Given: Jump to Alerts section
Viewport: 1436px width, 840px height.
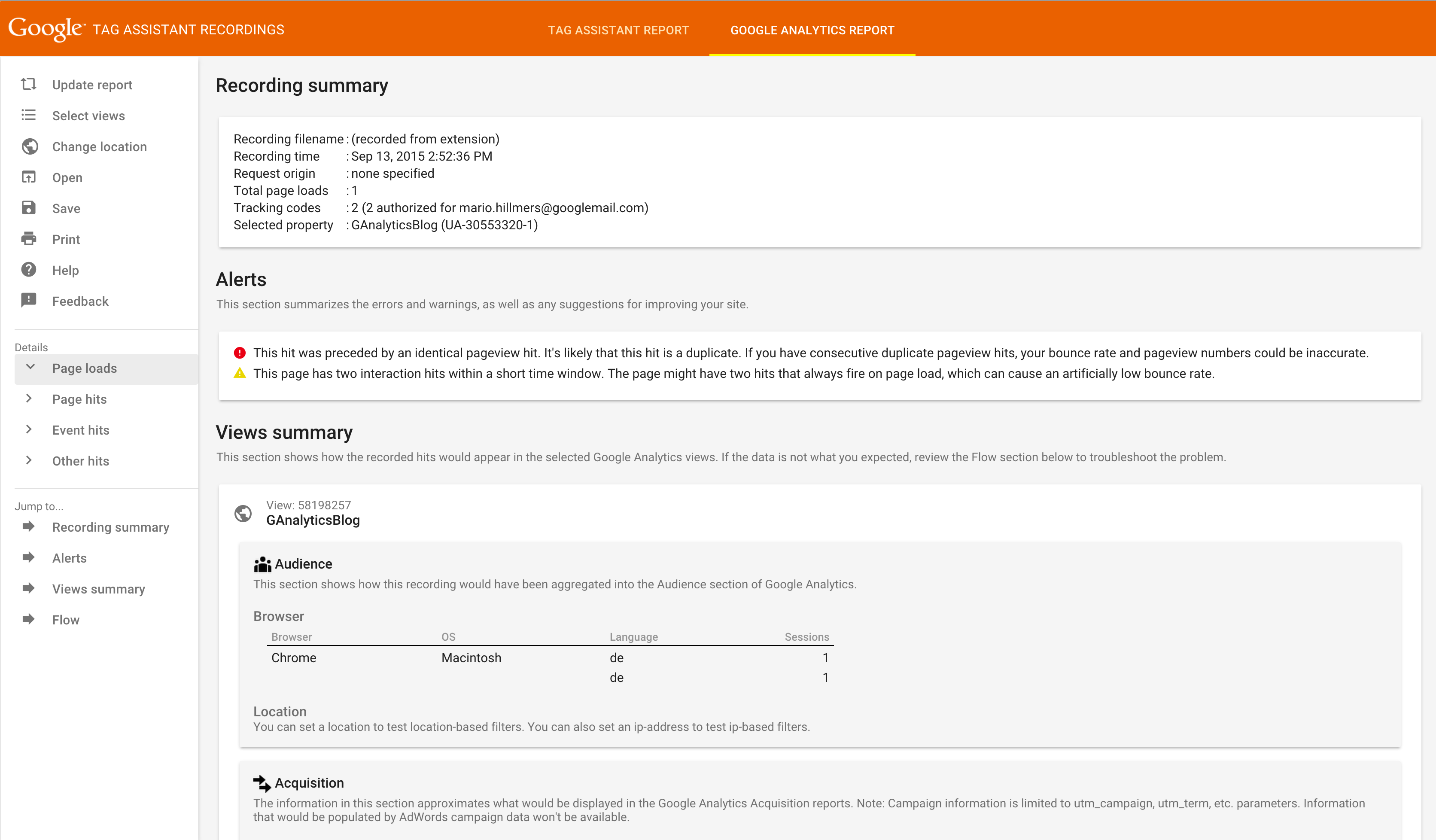Looking at the screenshot, I should tap(70, 558).
